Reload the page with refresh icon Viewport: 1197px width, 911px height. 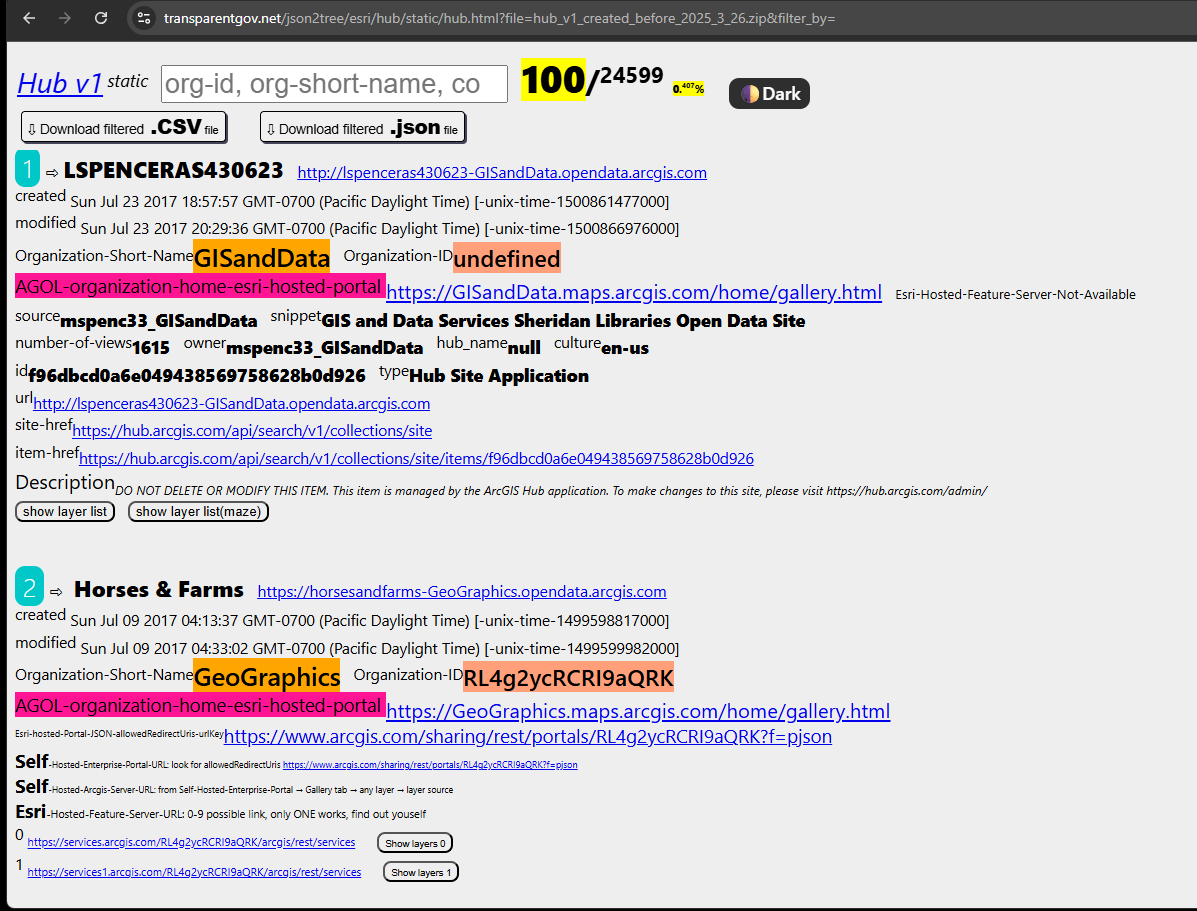click(x=101, y=18)
